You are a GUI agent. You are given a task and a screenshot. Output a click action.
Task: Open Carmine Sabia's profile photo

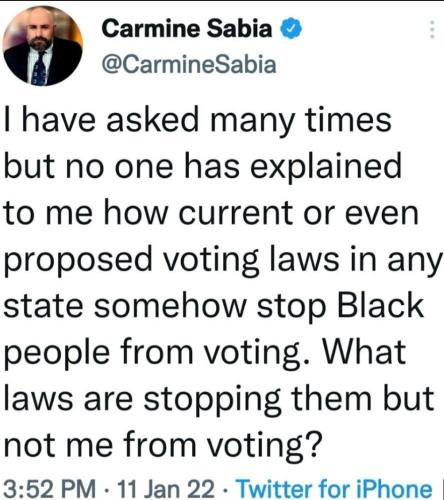43,46
